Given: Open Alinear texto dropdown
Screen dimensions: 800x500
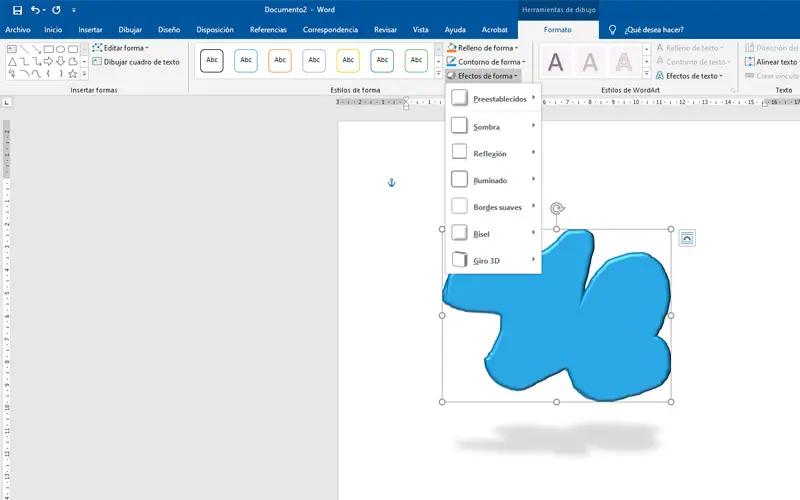Looking at the screenshot, I should tap(772, 62).
